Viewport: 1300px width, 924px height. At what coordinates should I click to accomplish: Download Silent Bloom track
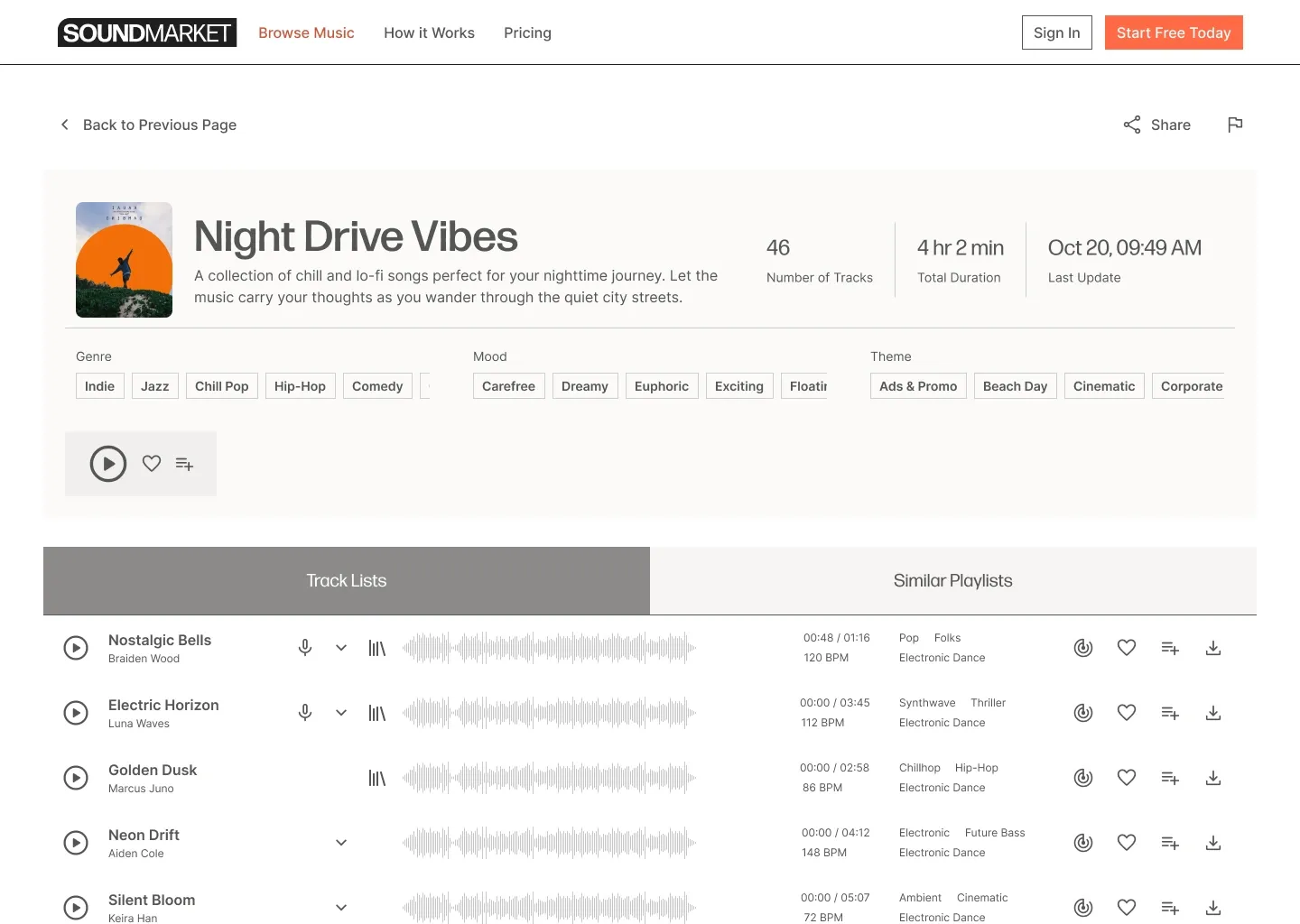tap(1213, 908)
